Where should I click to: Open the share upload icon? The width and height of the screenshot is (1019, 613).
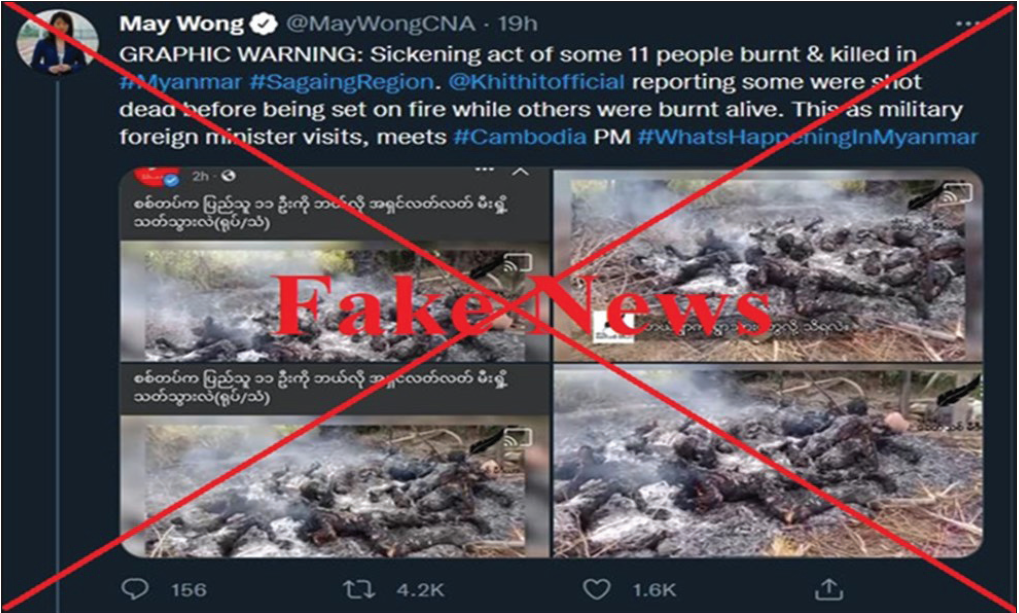click(829, 589)
